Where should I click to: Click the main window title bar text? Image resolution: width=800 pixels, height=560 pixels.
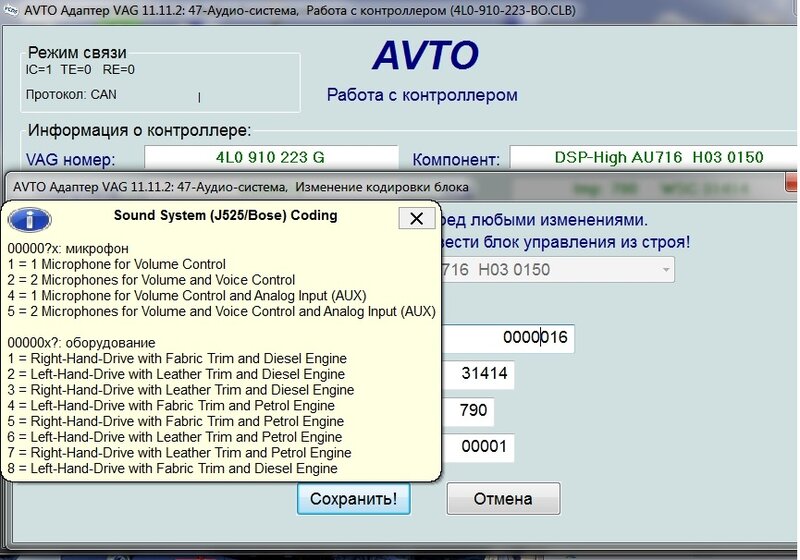[300, 10]
